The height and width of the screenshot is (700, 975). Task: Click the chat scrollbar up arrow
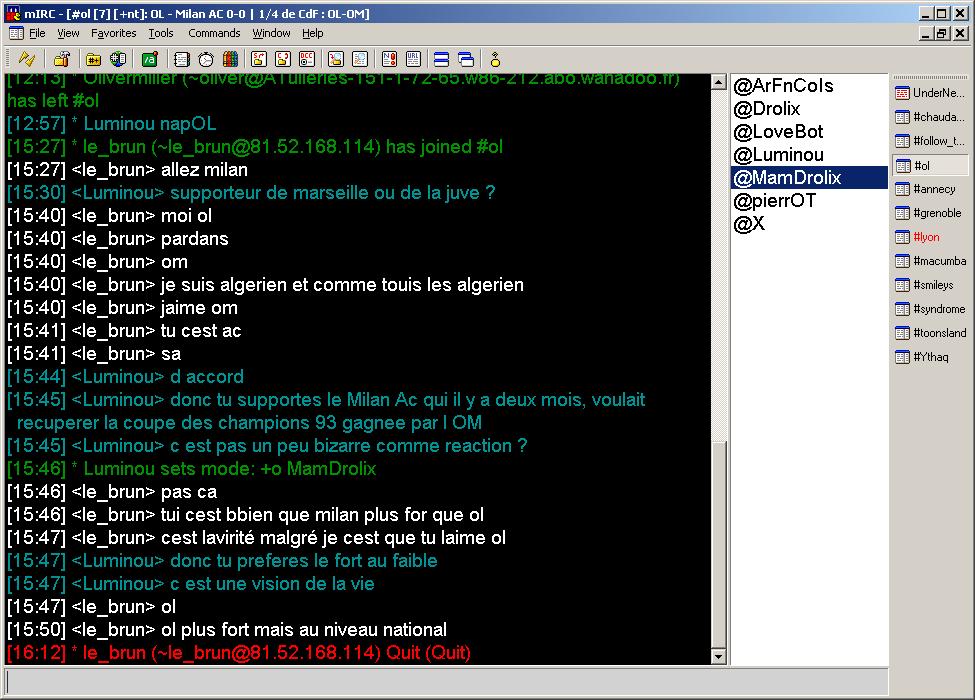(717, 81)
